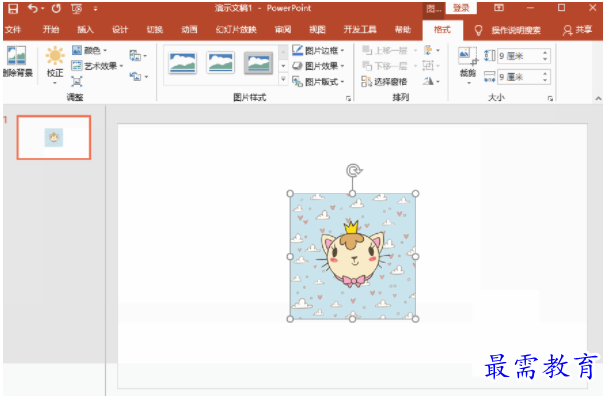Viewport: 606px width, 398px height.
Task: Open the 大小 size group dialog launcher
Action: 550,99
